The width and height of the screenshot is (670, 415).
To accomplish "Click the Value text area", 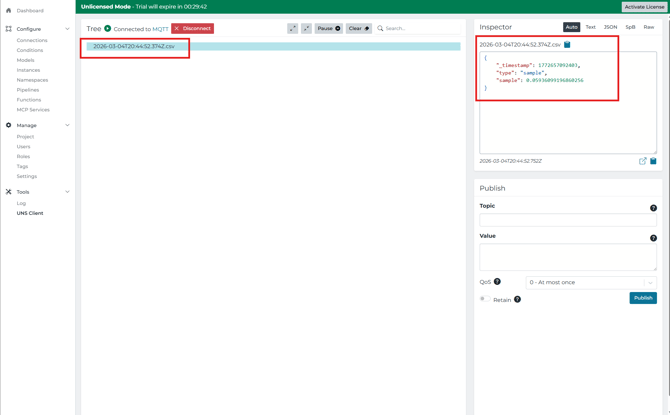I will (x=568, y=257).
